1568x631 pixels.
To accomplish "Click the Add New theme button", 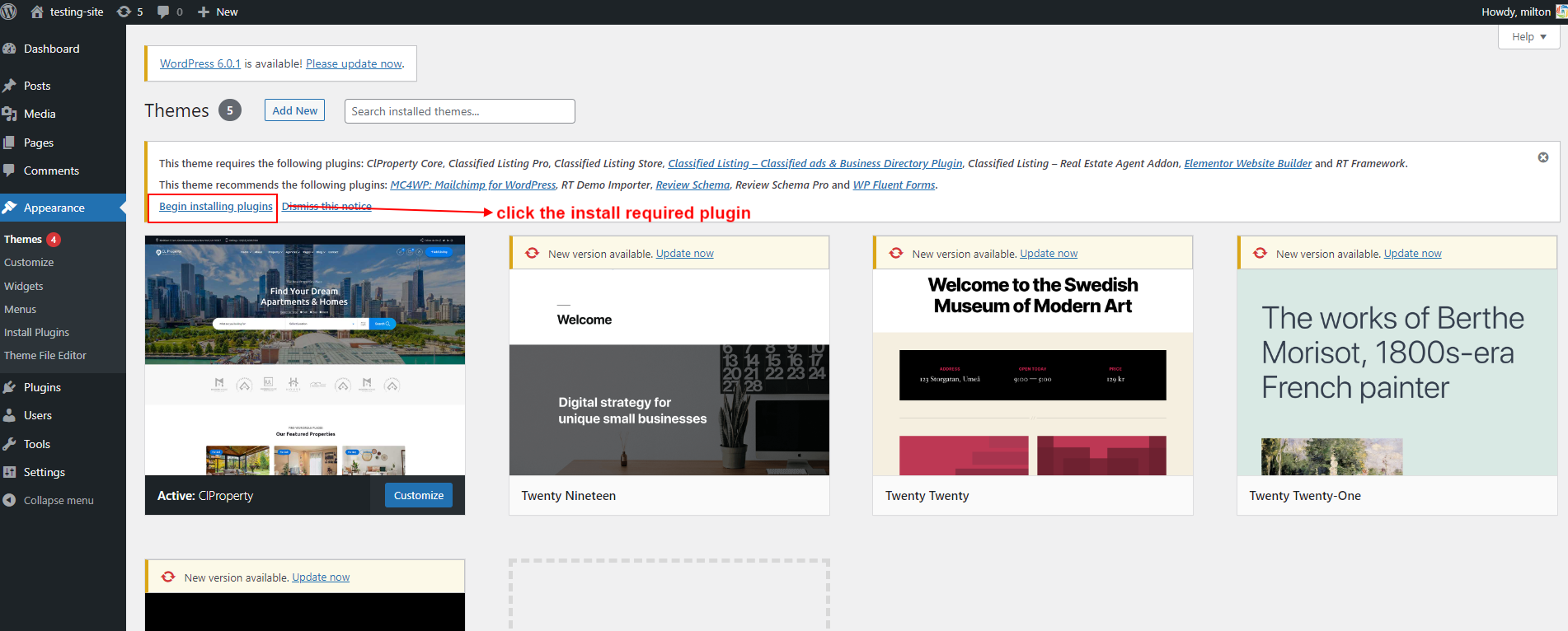I will click(x=294, y=110).
